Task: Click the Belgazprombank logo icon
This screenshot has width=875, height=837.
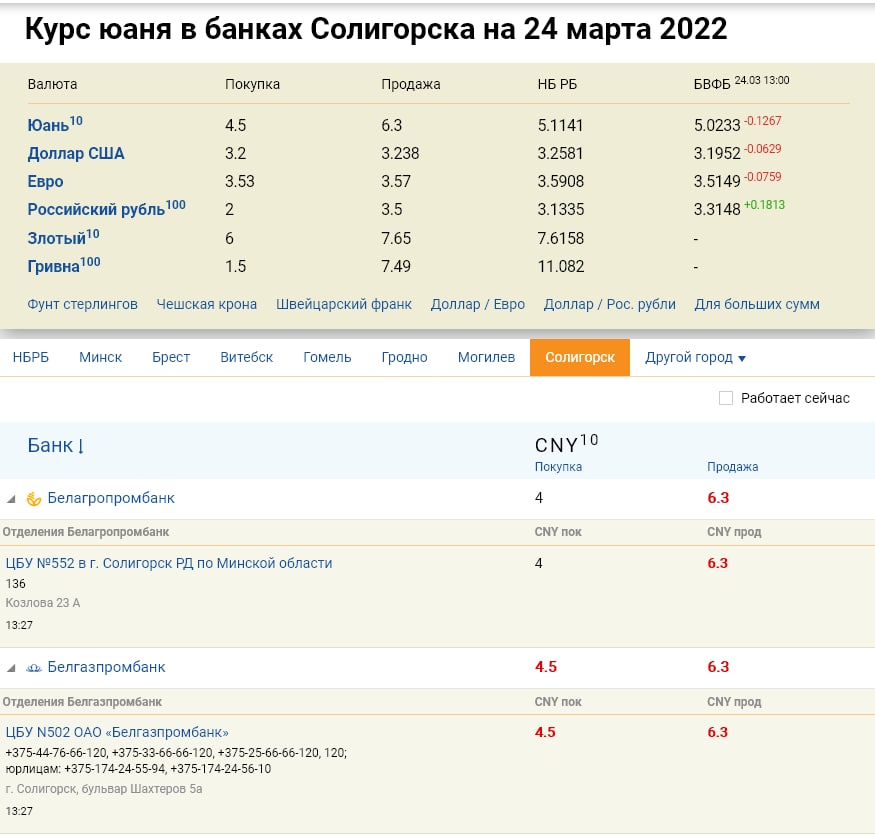Action: pos(33,668)
